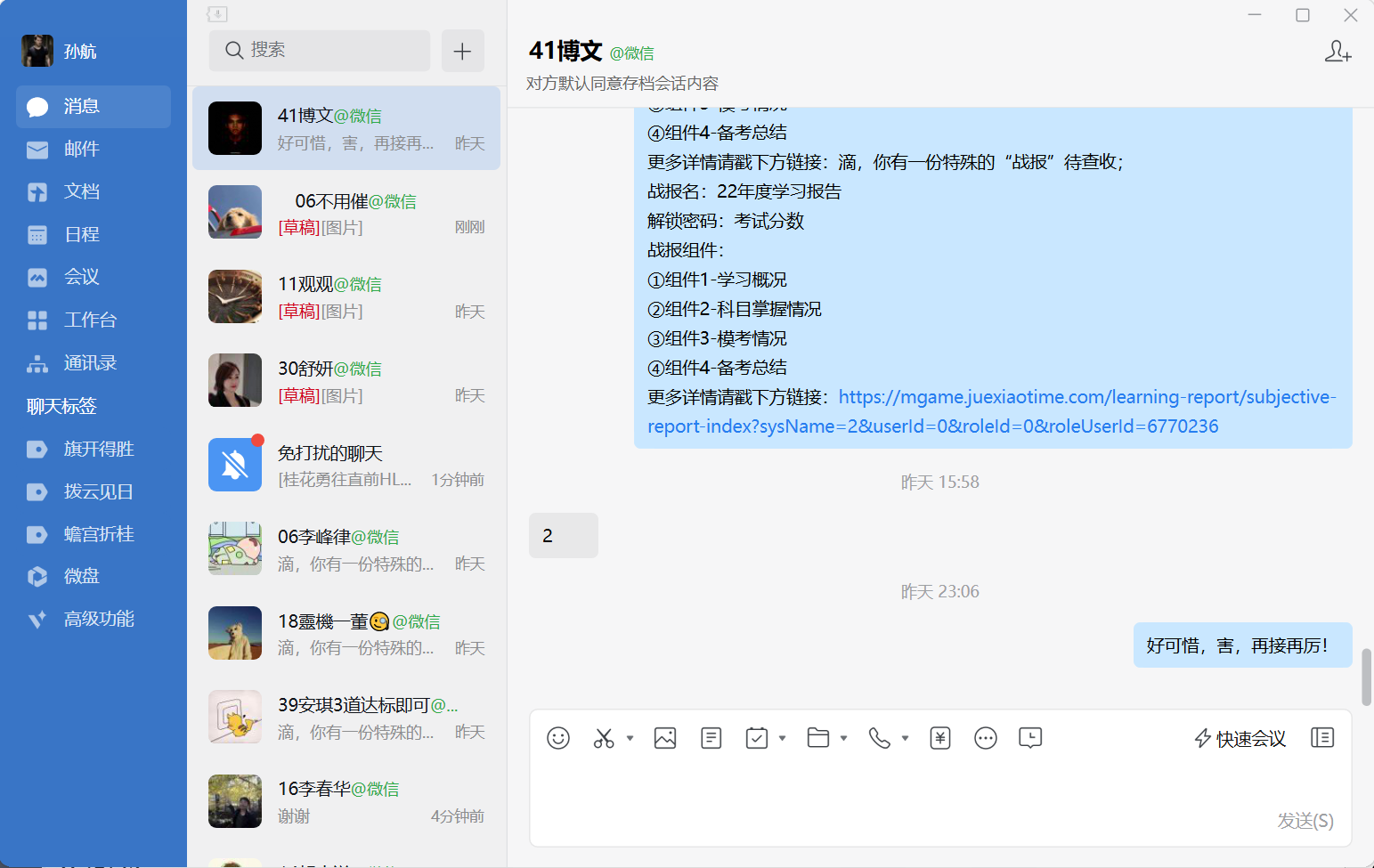Open the 消息 messages tab
The image size is (1374, 868).
(93, 107)
